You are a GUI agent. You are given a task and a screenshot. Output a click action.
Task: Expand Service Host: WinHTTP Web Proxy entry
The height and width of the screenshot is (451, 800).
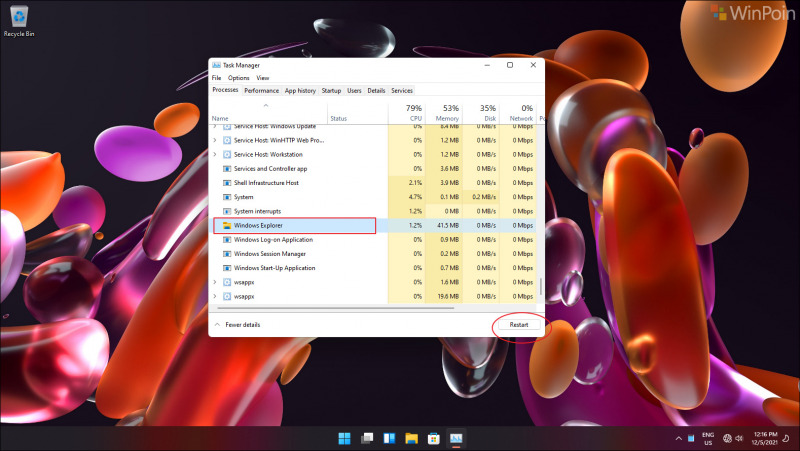tap(215, 141)
